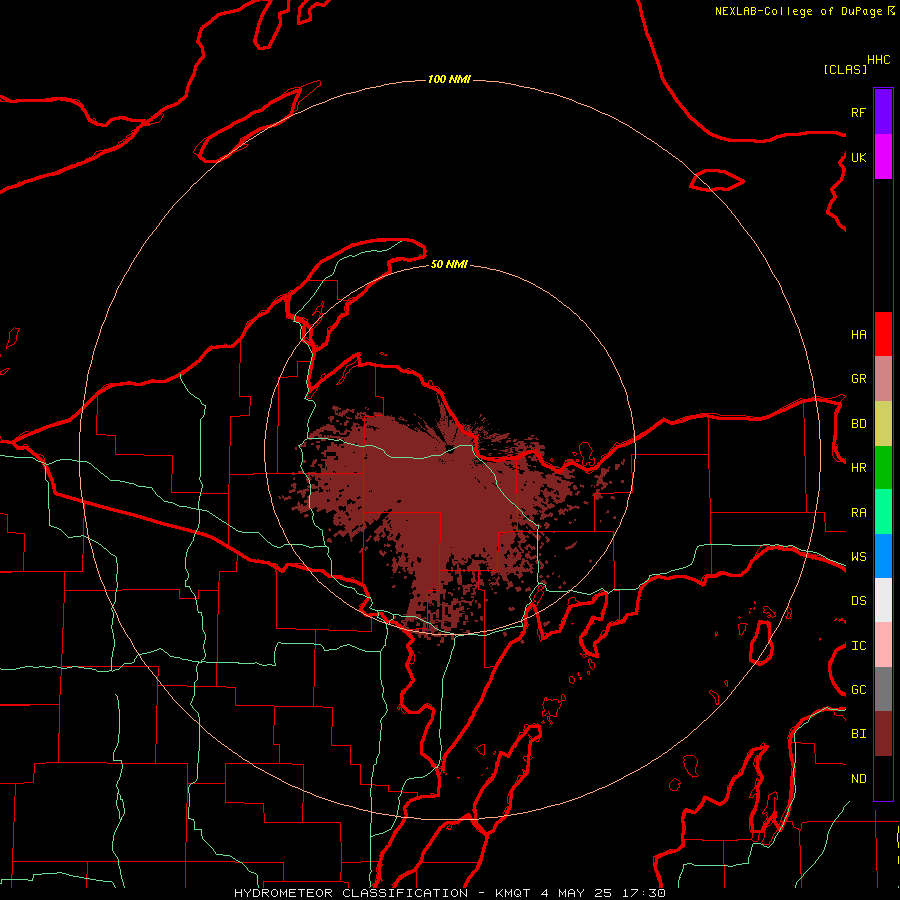The height and width of the screenshot is (900, 900).
Task: Click the RF purple legend swatch
Action: click(883, 112)
